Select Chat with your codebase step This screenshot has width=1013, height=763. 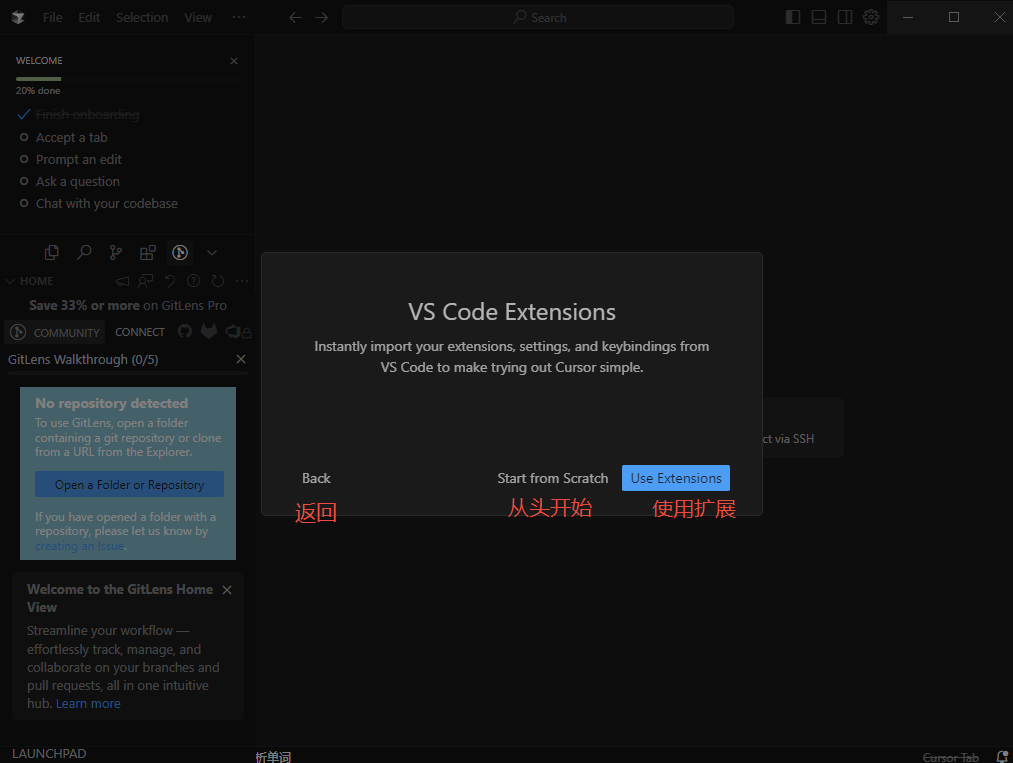pos(107,204)
